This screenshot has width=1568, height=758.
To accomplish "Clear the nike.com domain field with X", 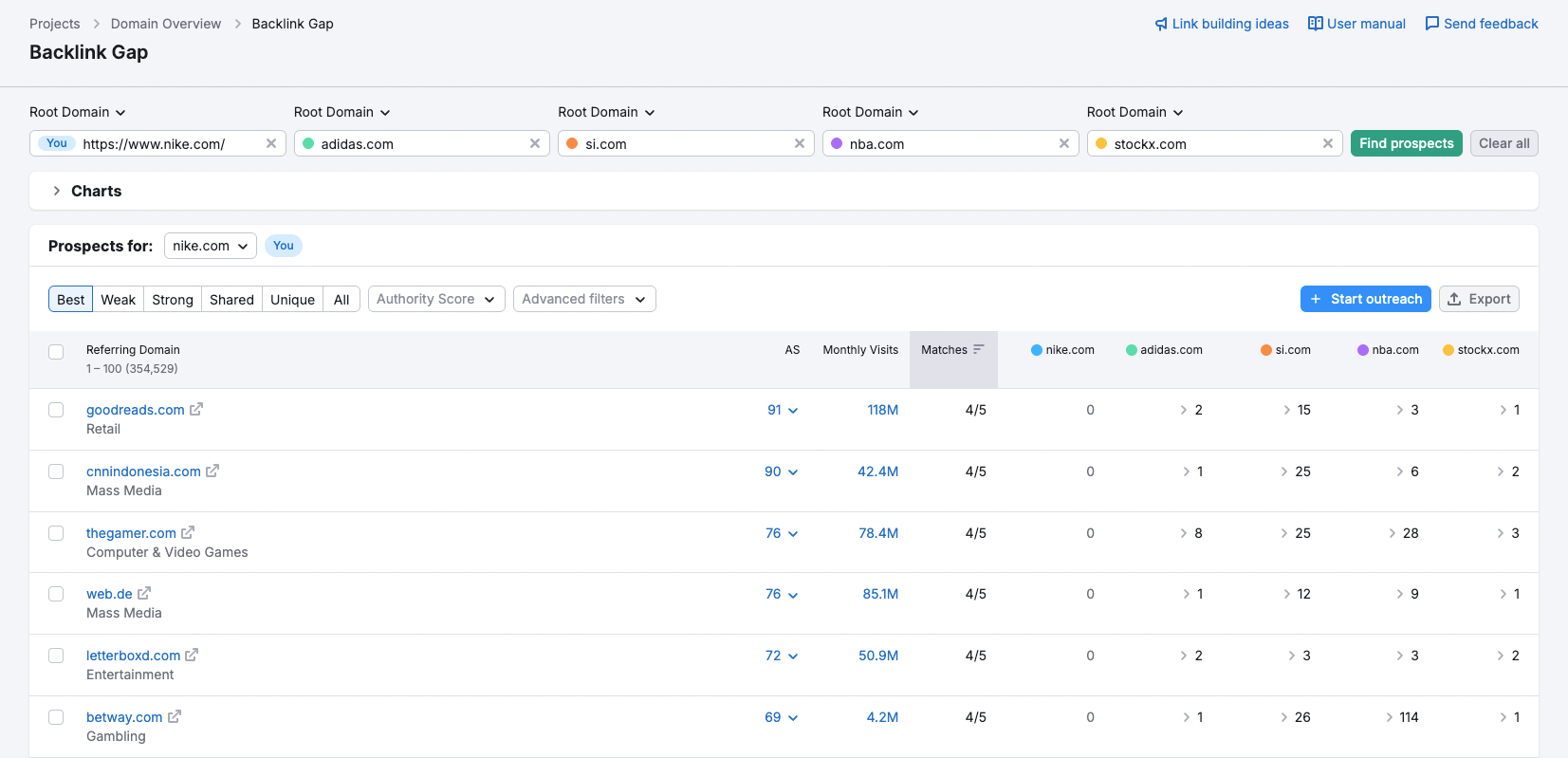I will pyautogui.click(x=271, y=143).
